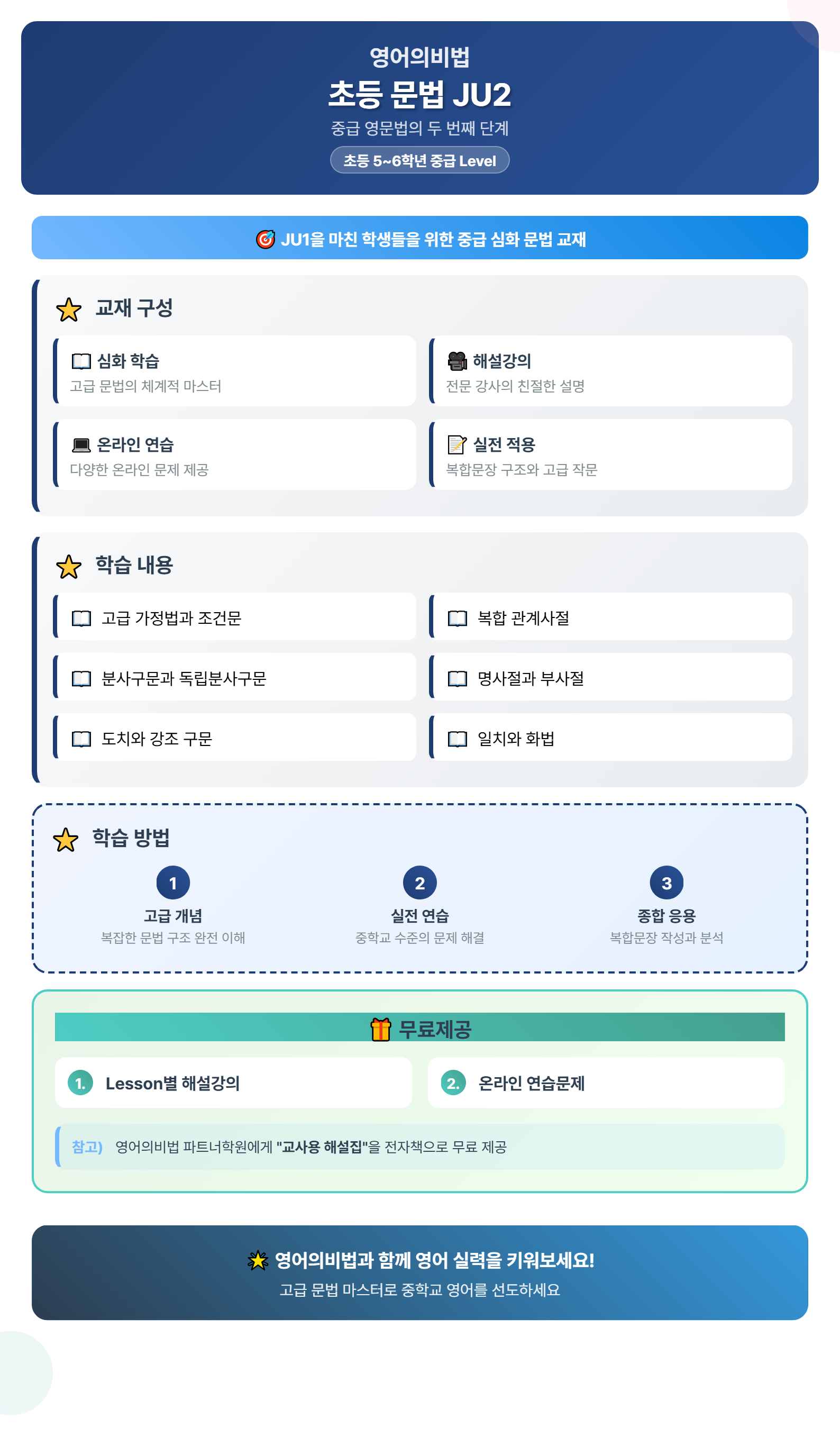Click the movie camera icon next to 해설강의
The image size is (840, 1437).
click(457, 361)
